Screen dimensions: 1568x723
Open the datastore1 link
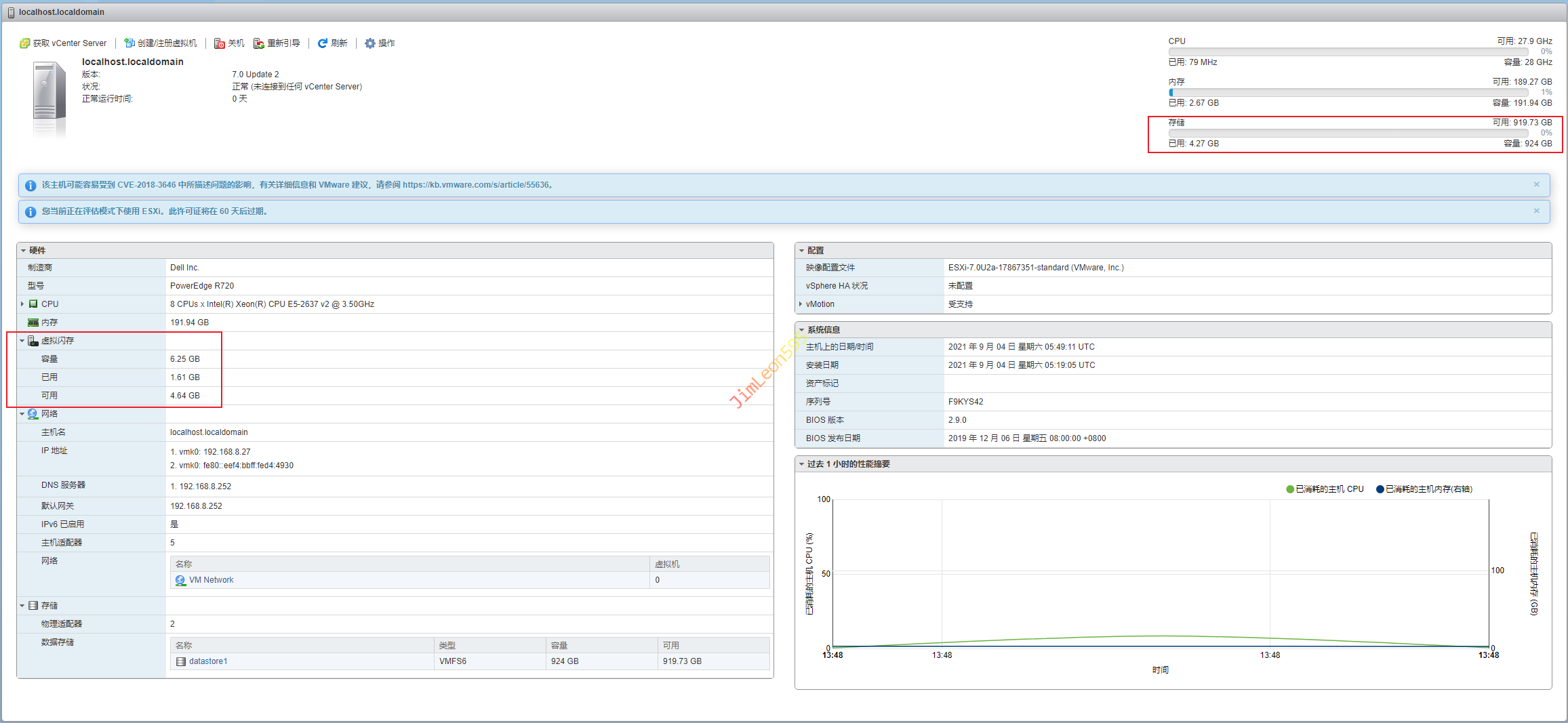coord(208,661)
